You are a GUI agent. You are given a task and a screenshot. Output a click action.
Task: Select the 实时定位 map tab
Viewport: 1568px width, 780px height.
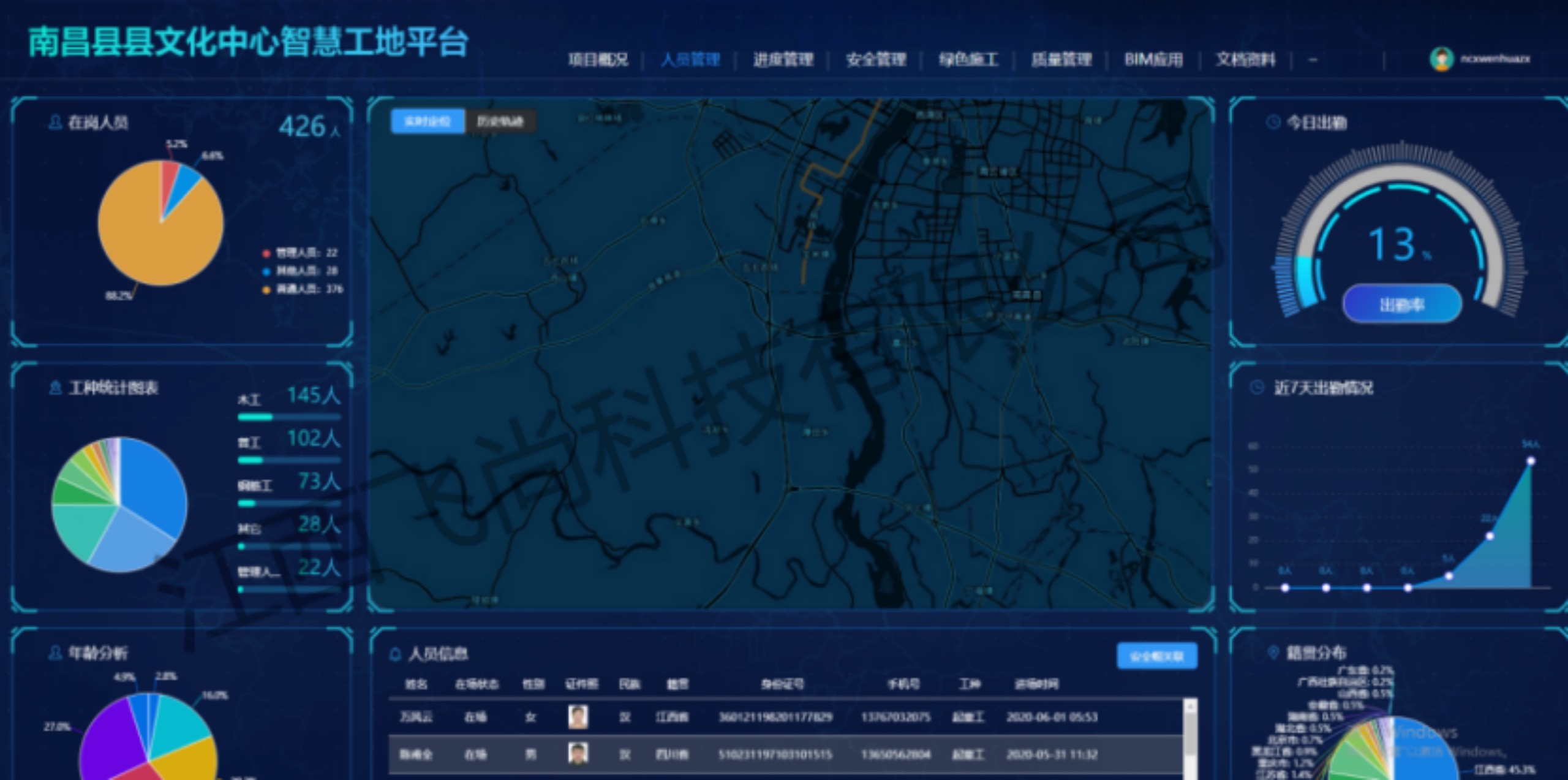[428, 121]
